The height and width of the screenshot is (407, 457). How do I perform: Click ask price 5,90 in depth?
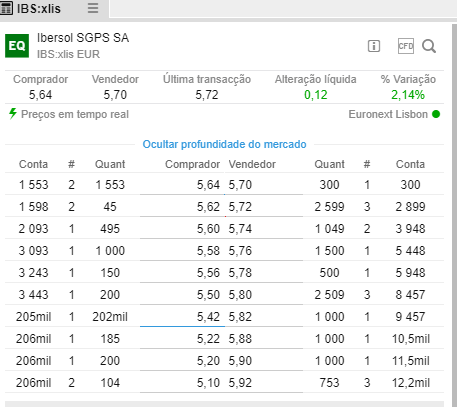(x=240, y=361)
